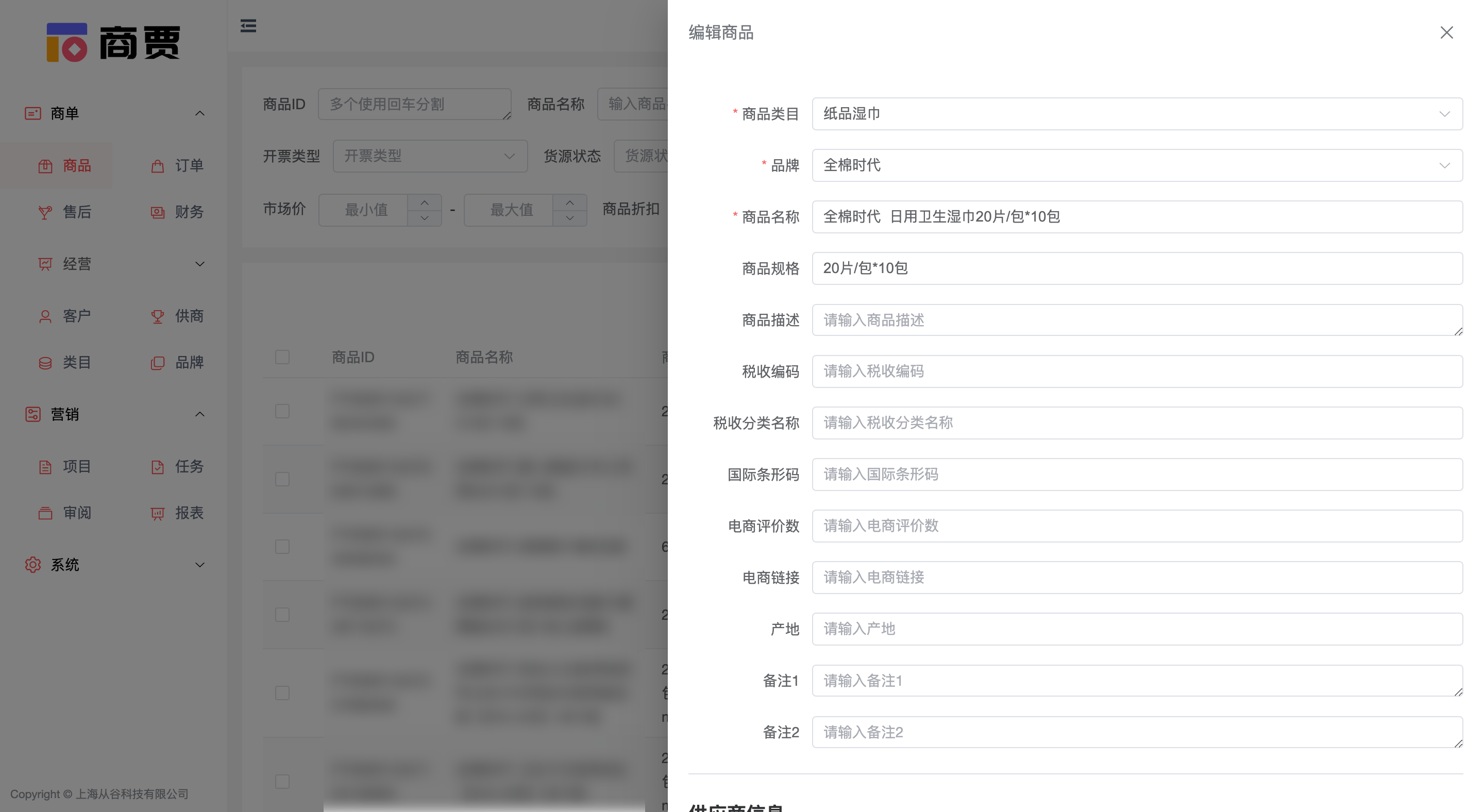
Task: Increment 最小值 with the up stepper arrow
Action: pos(425,202)
